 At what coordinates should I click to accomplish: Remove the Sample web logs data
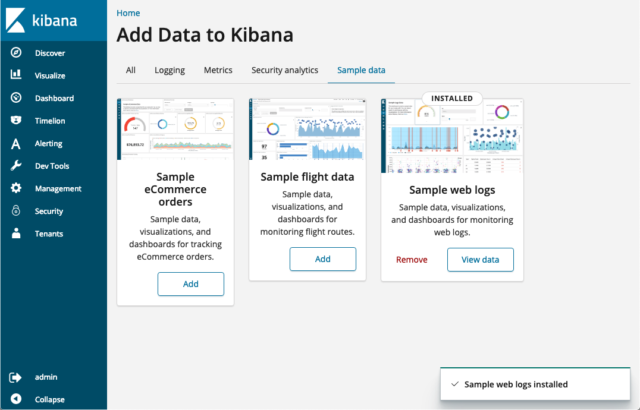click(x=411, y=260)
